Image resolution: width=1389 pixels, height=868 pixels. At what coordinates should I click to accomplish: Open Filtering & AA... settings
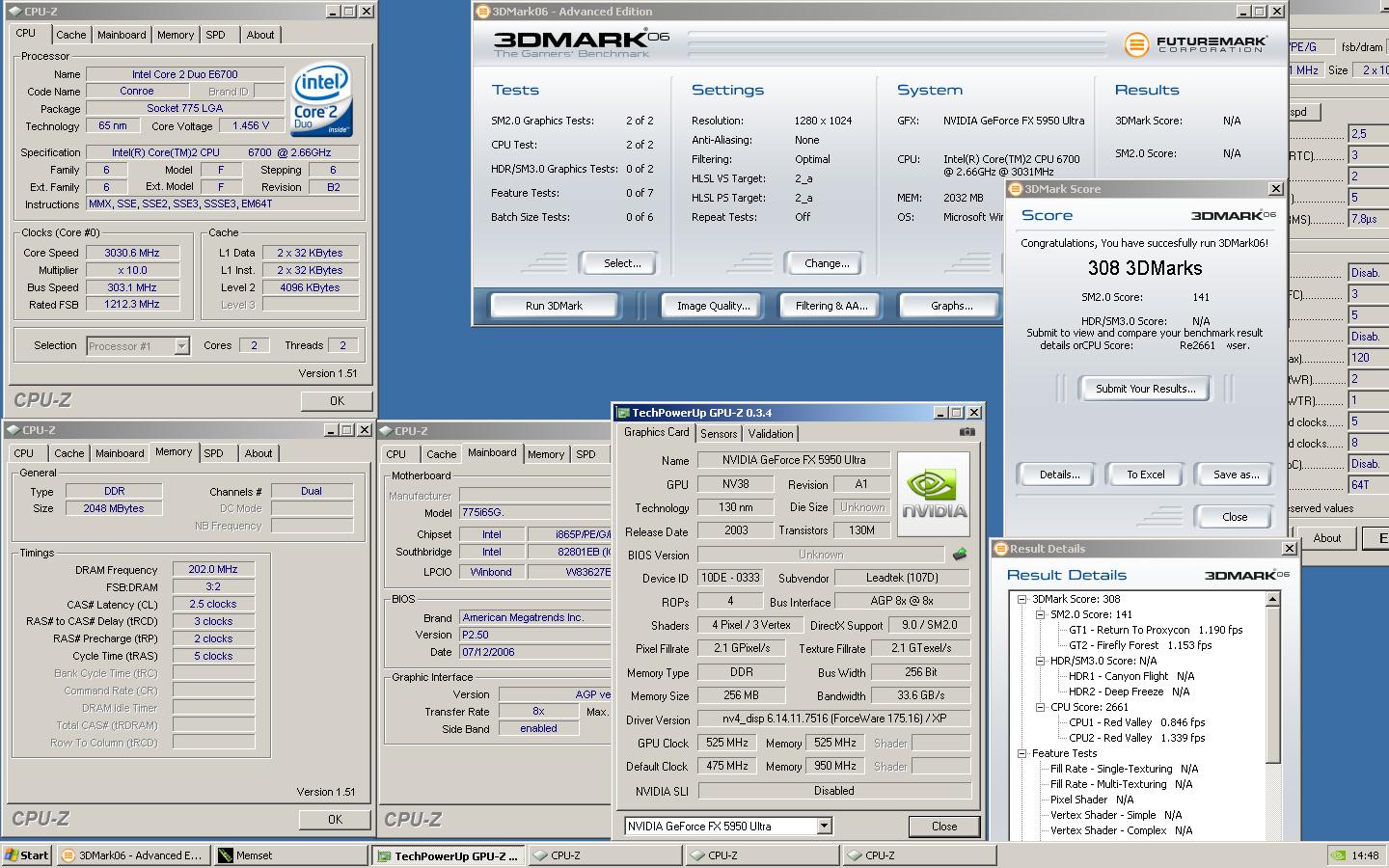click(831, 306)
